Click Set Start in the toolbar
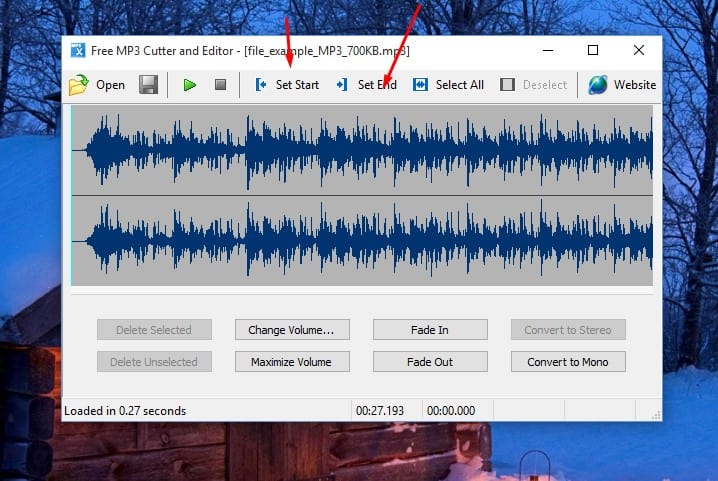 [287, 85]
